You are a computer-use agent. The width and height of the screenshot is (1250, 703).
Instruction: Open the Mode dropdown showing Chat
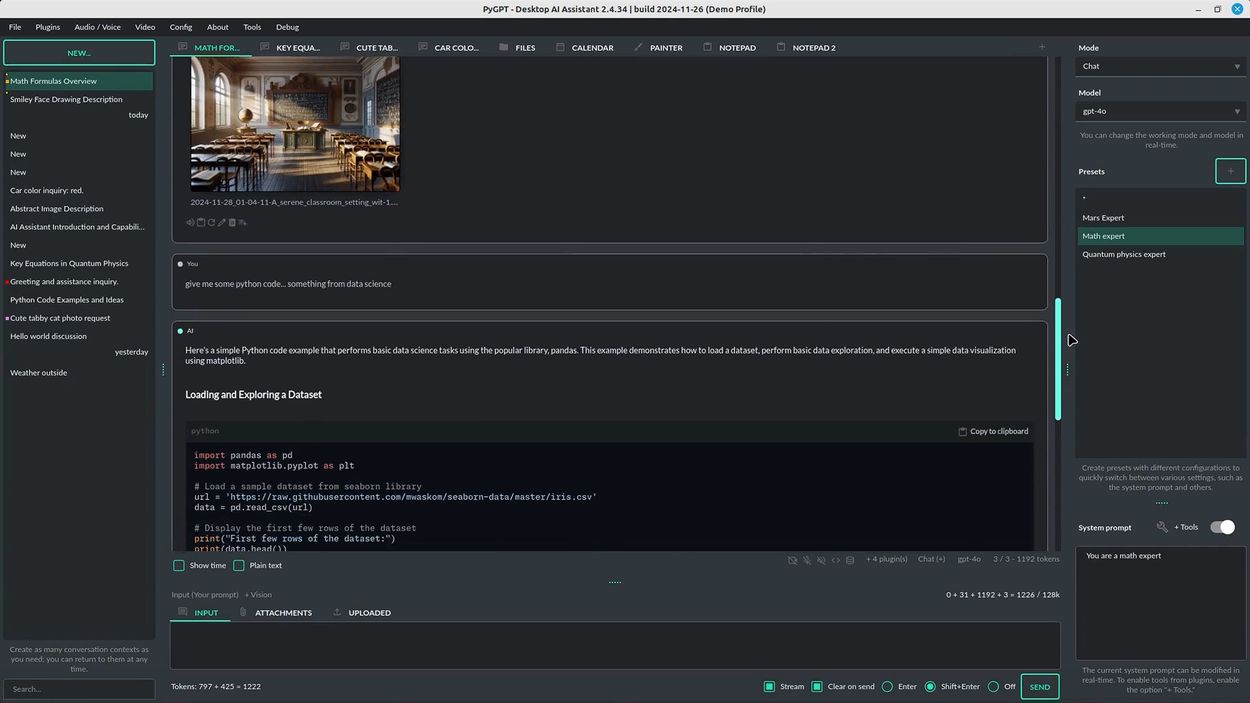point(1160,66)
